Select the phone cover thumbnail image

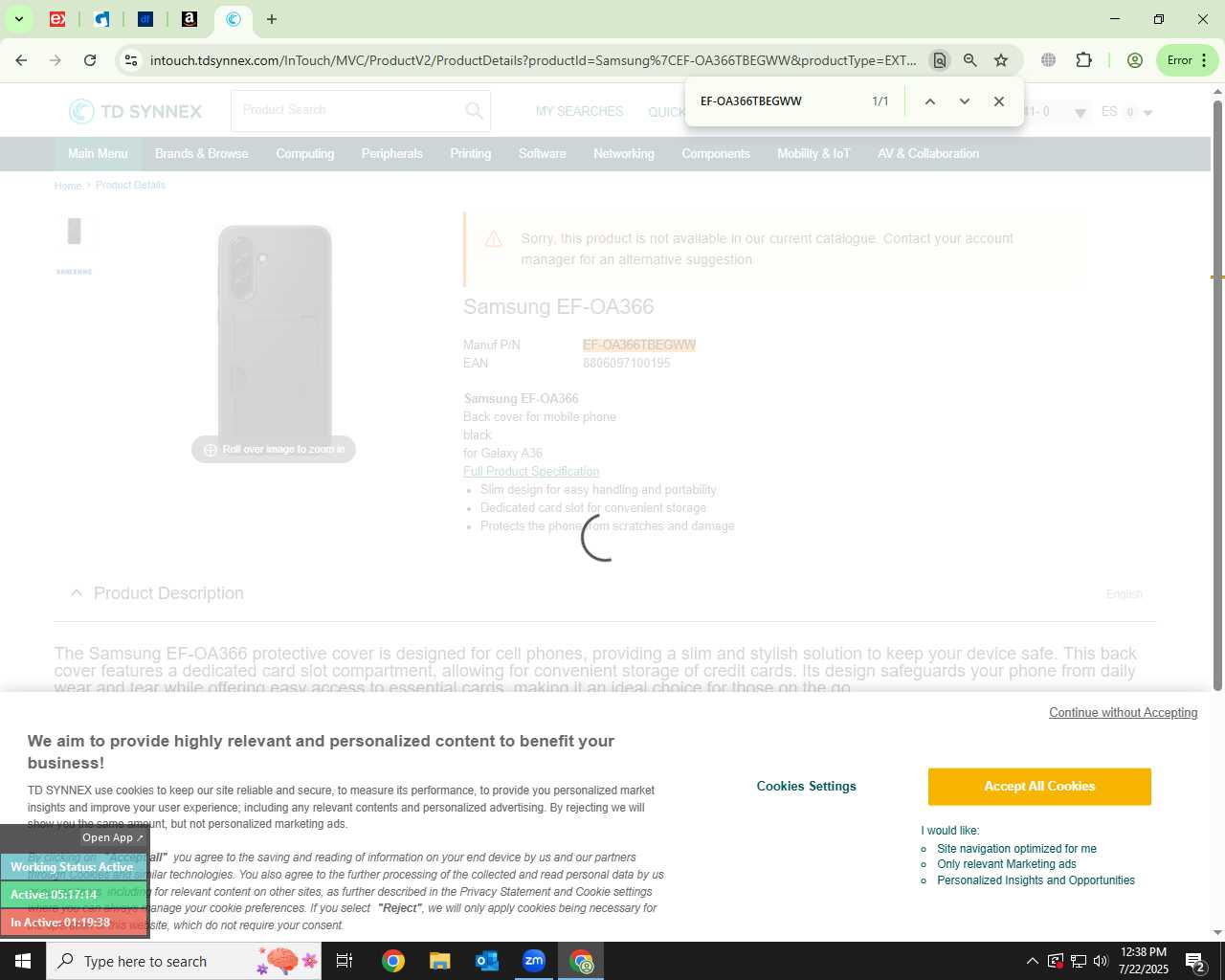[75, 231]
